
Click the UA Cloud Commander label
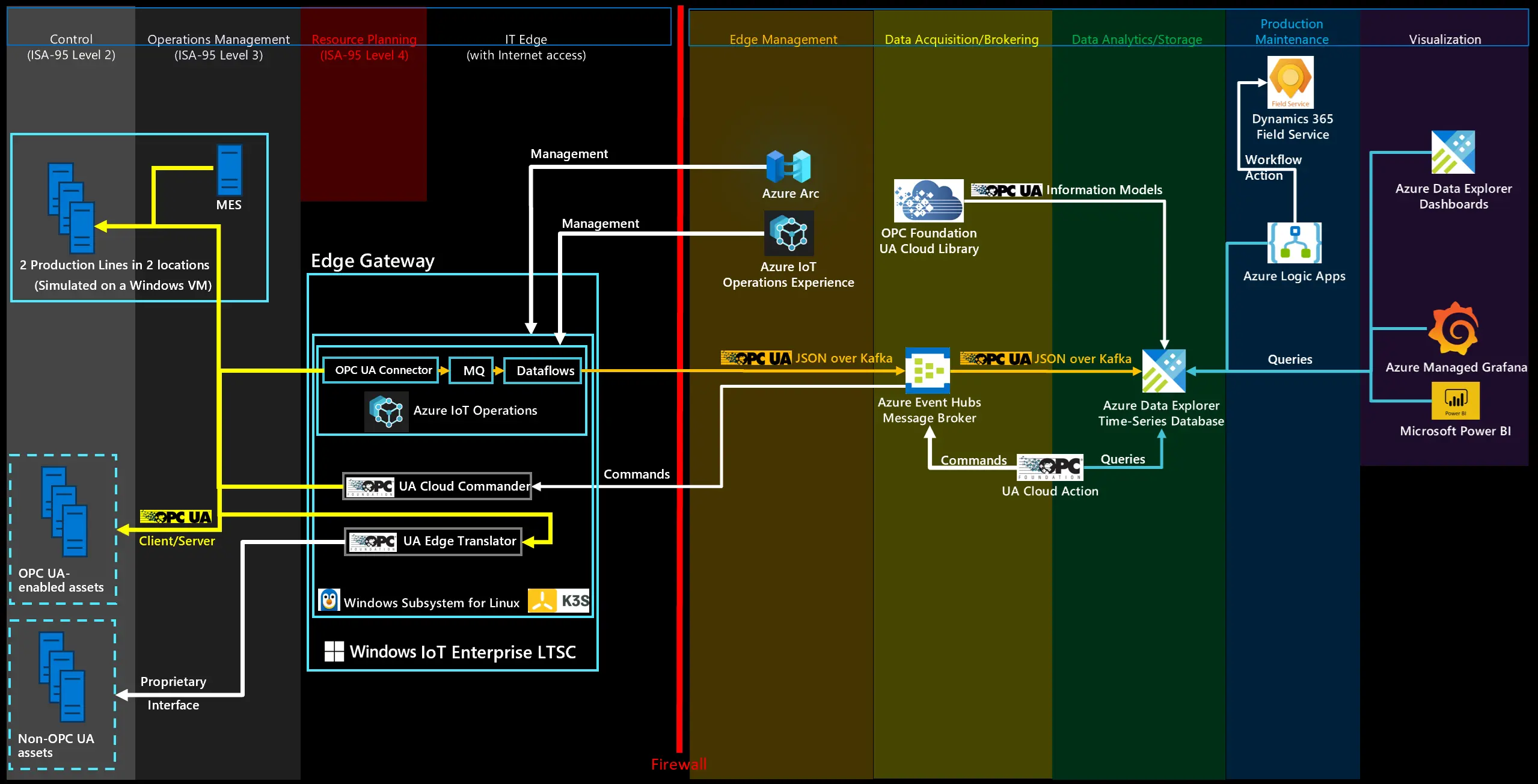pos(465,486)
